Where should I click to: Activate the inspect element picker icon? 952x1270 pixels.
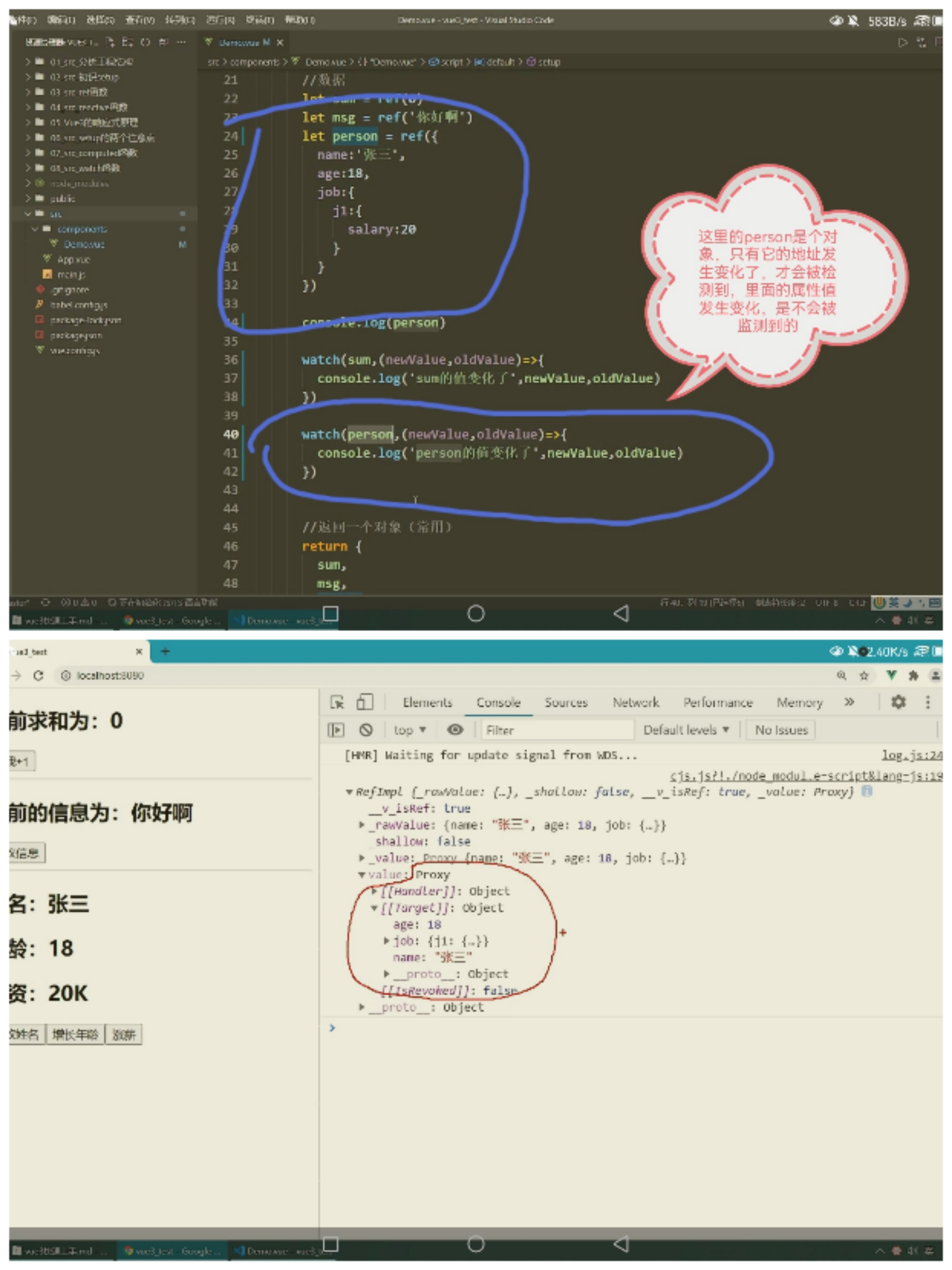(x=337, y=702)
